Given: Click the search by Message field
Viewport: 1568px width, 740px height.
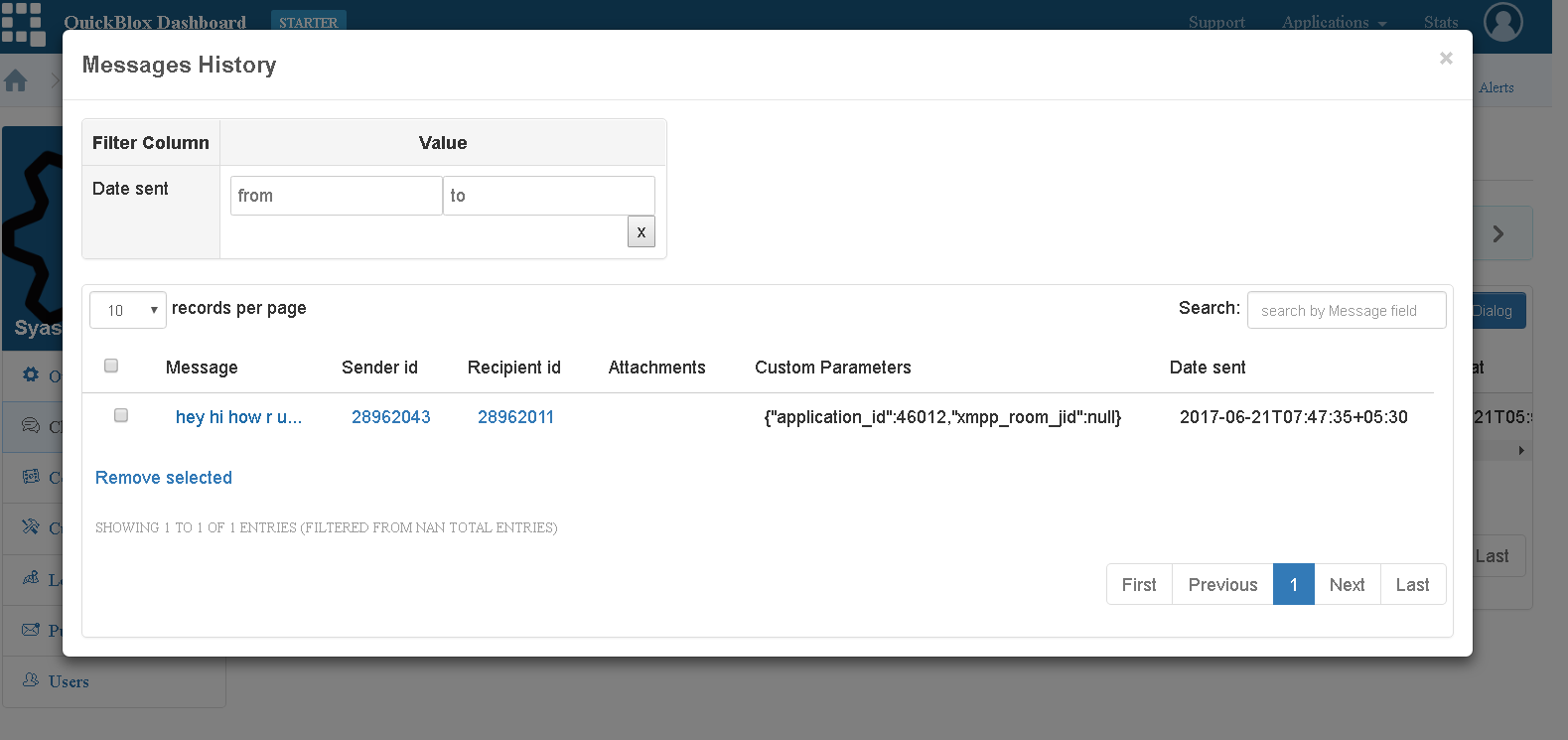Looking at the screenshot, I should [x=1347, y=310].
